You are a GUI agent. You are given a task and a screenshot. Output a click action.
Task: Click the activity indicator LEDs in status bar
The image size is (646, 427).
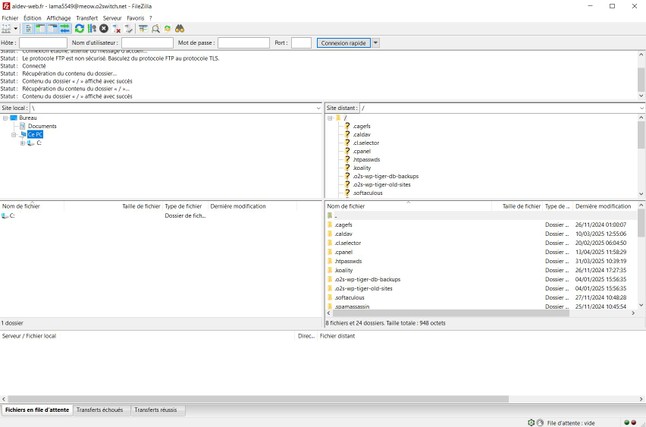(630, 422)
